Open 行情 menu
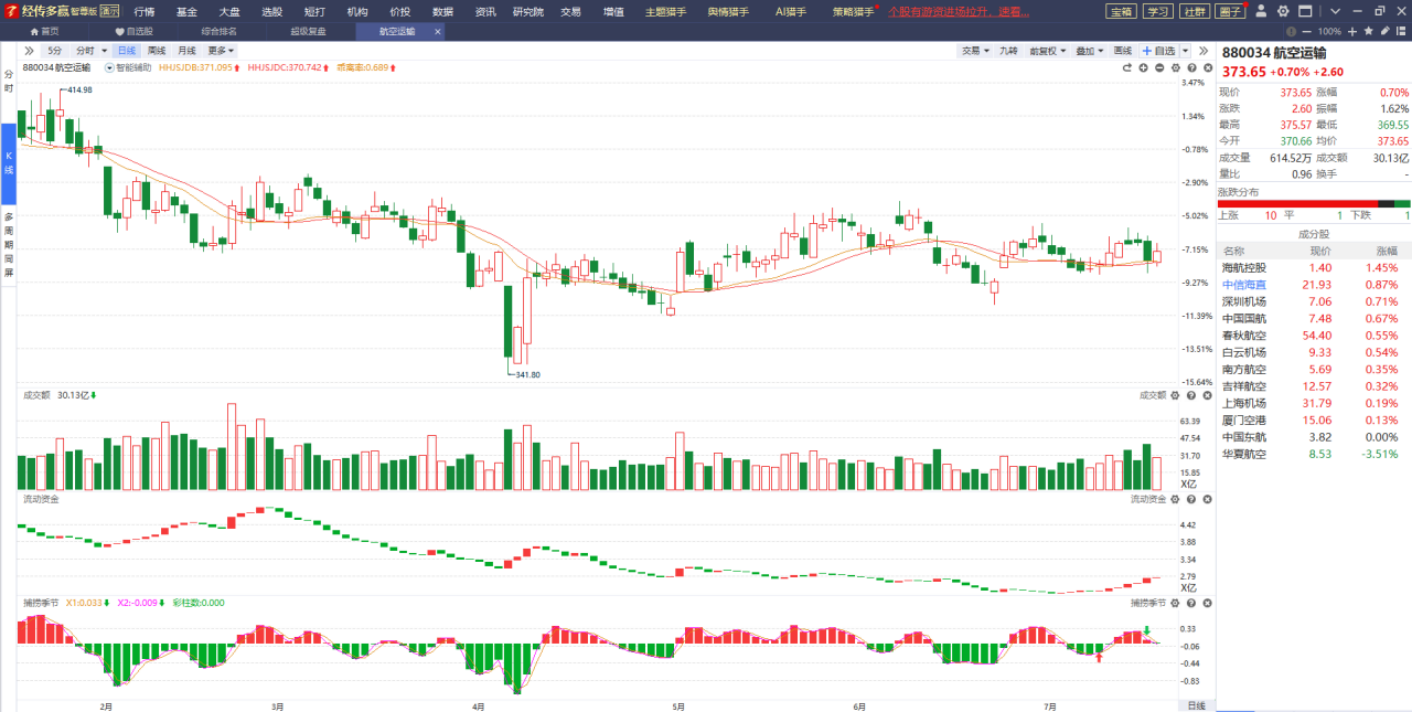 [144, 12]
